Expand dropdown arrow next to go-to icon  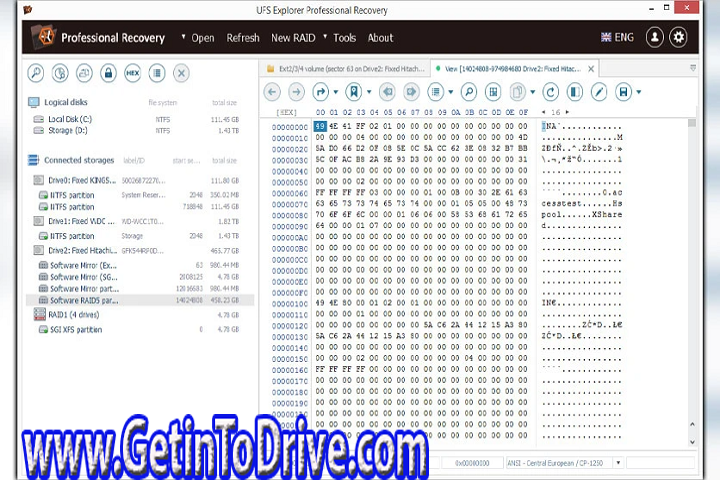pyautogui.click(x=336, y=92)
